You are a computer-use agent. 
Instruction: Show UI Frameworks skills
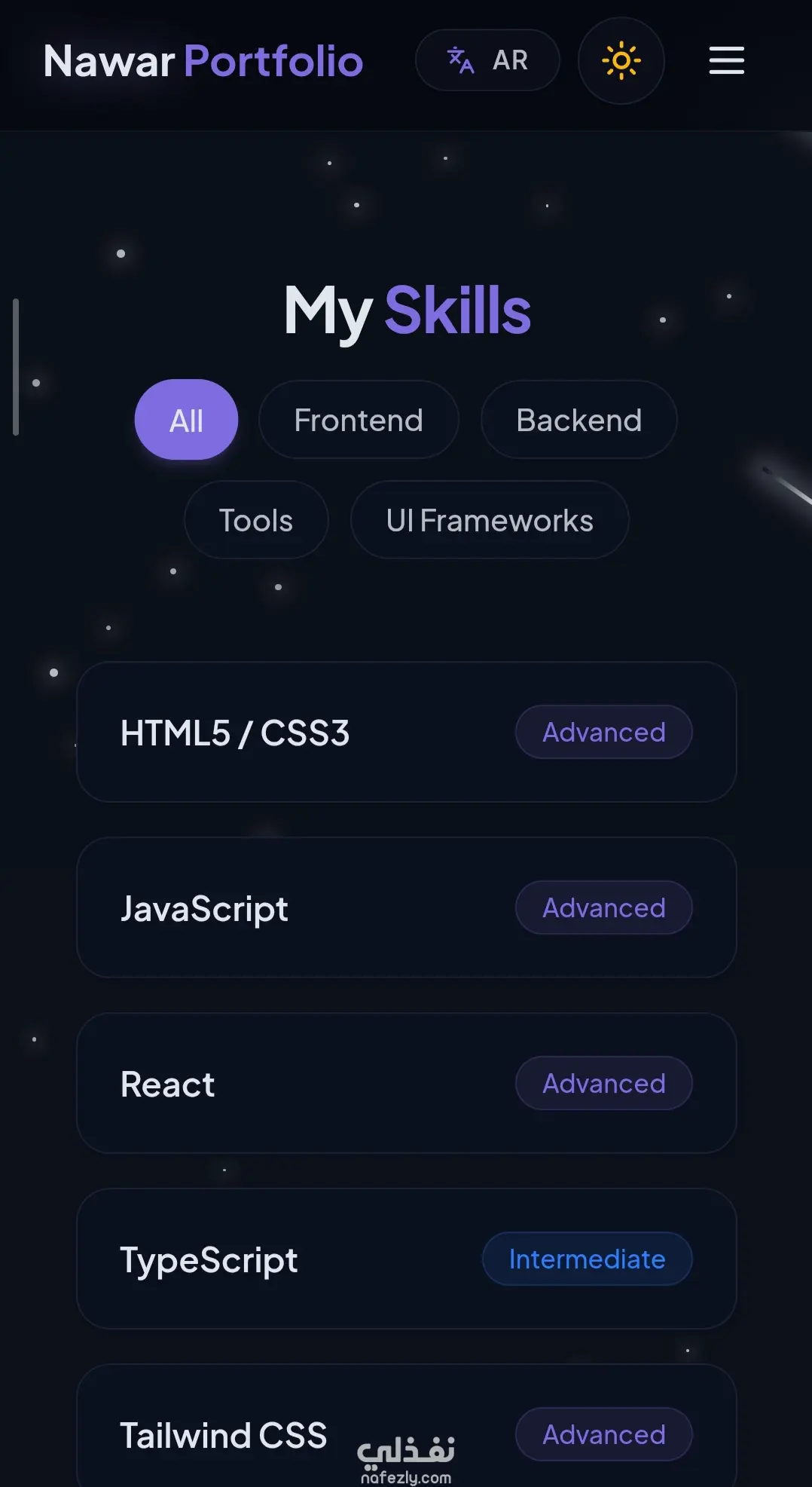point(490,520)
